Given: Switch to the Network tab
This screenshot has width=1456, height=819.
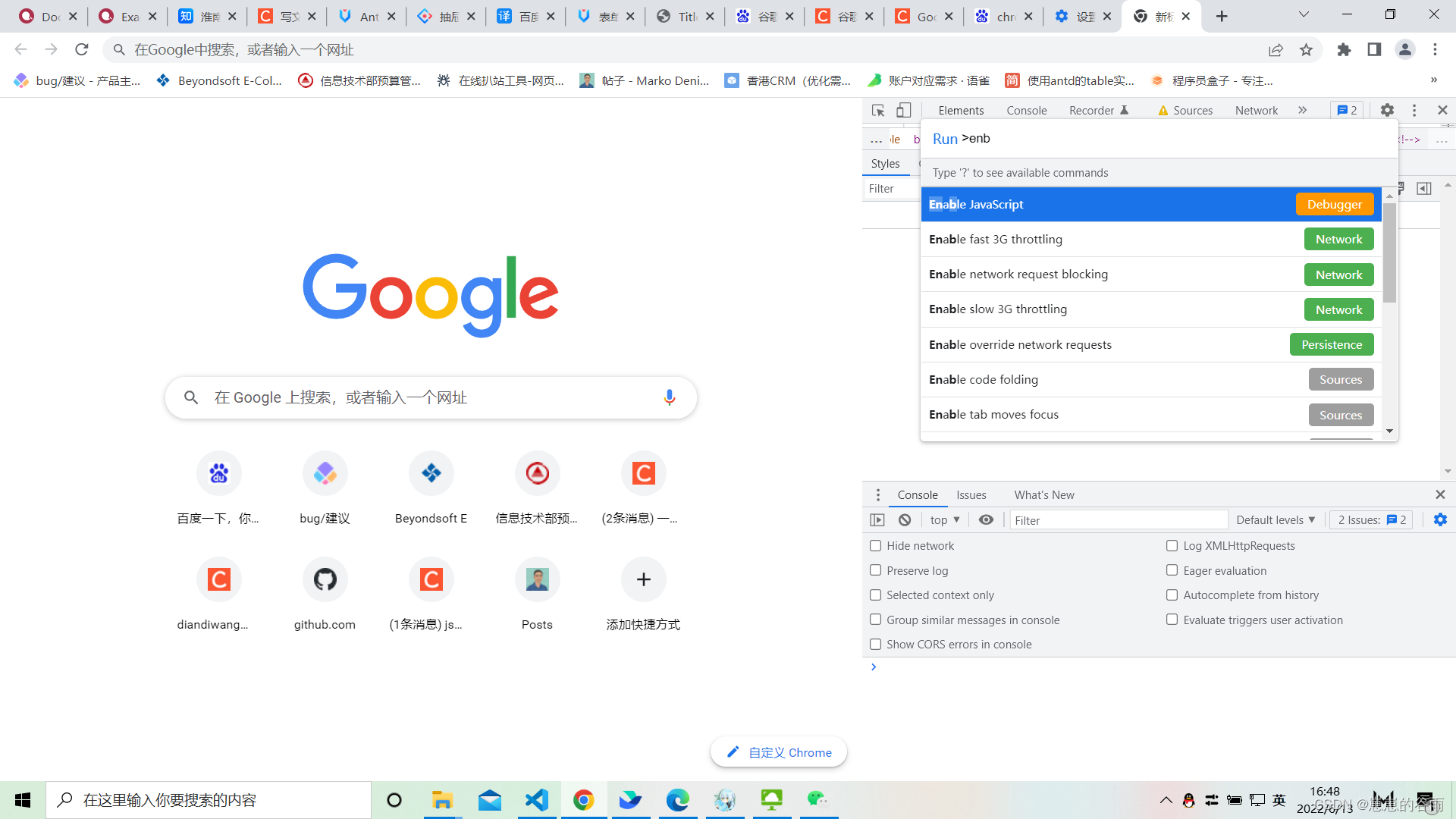Looking at the screenshot, I should coord(1256,111).
